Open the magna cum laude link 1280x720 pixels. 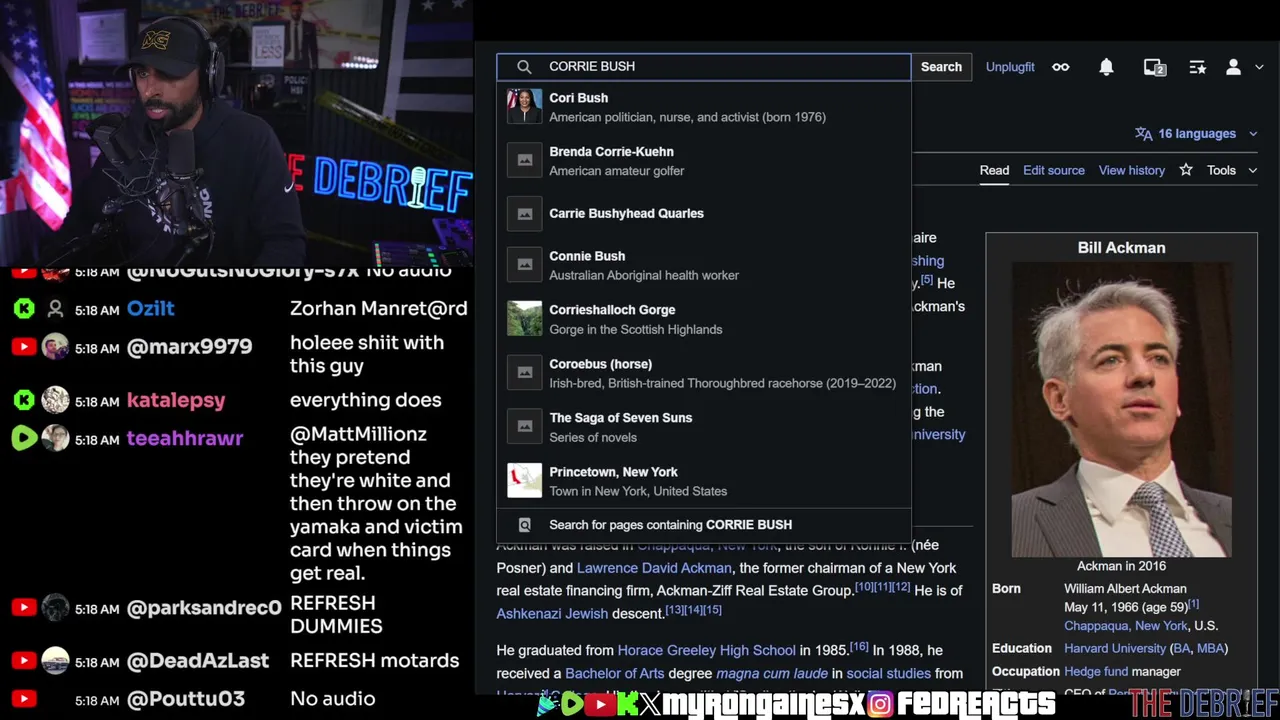pyautogui.click(x=771, y=673)
